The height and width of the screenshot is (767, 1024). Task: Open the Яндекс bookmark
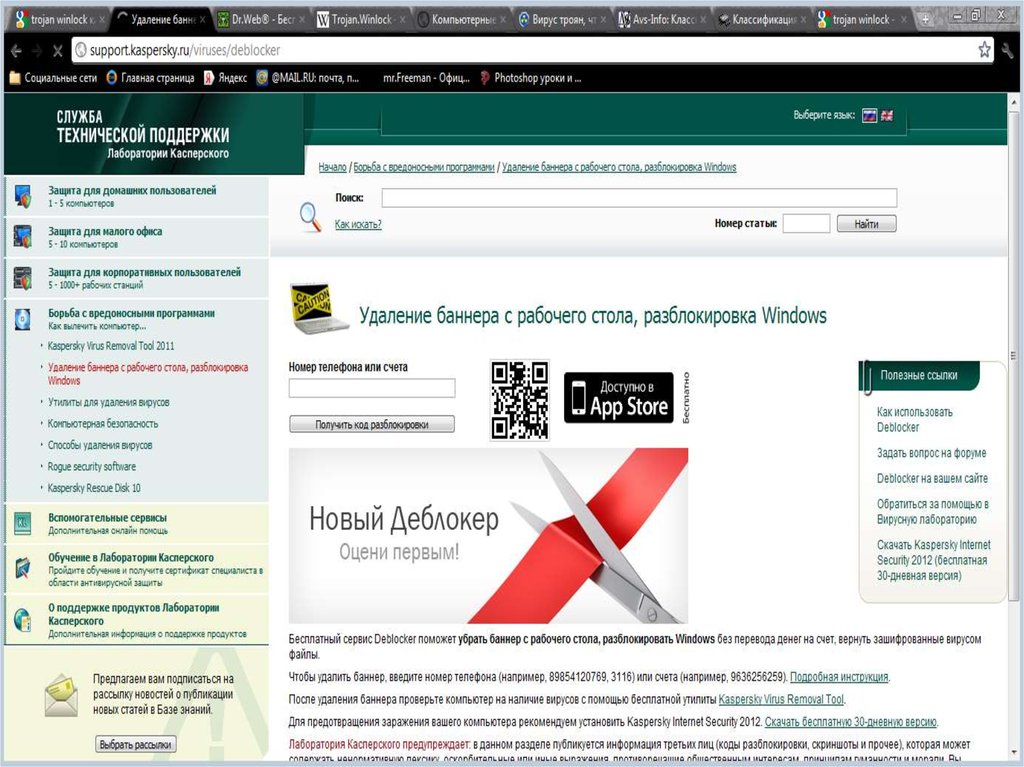pyautogui.click(x=225, y=78)
